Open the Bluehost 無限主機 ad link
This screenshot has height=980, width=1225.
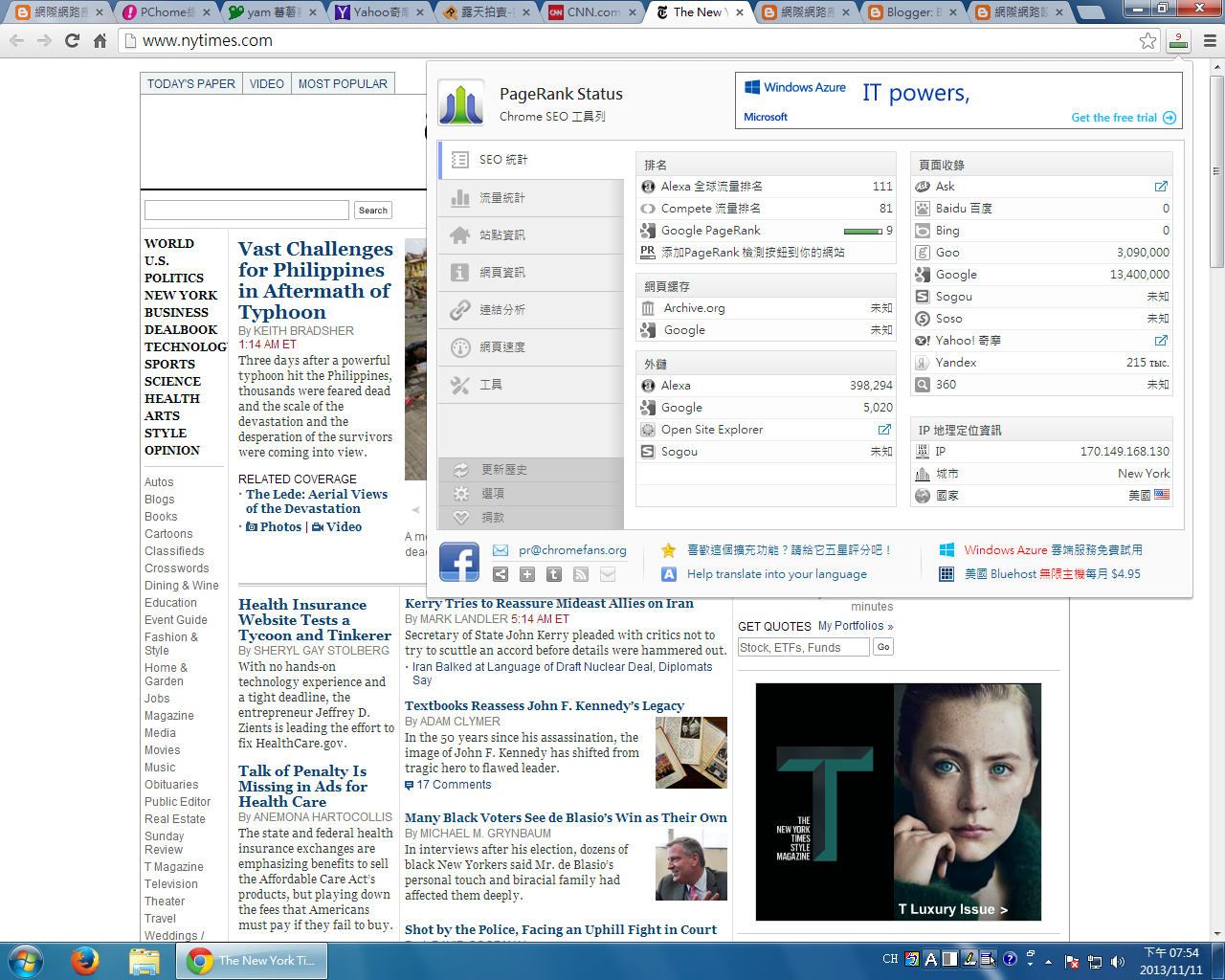1052,574
